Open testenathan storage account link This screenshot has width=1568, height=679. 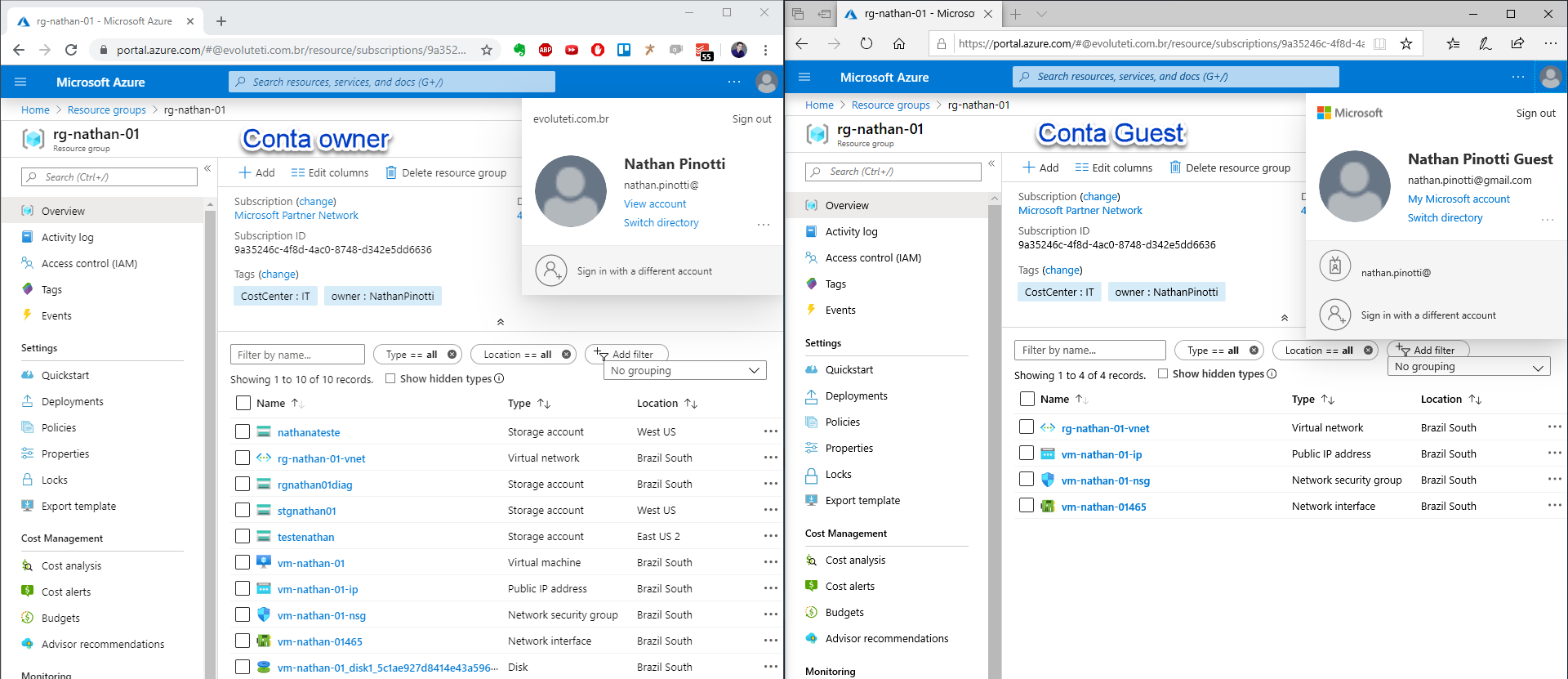[305, 537]
